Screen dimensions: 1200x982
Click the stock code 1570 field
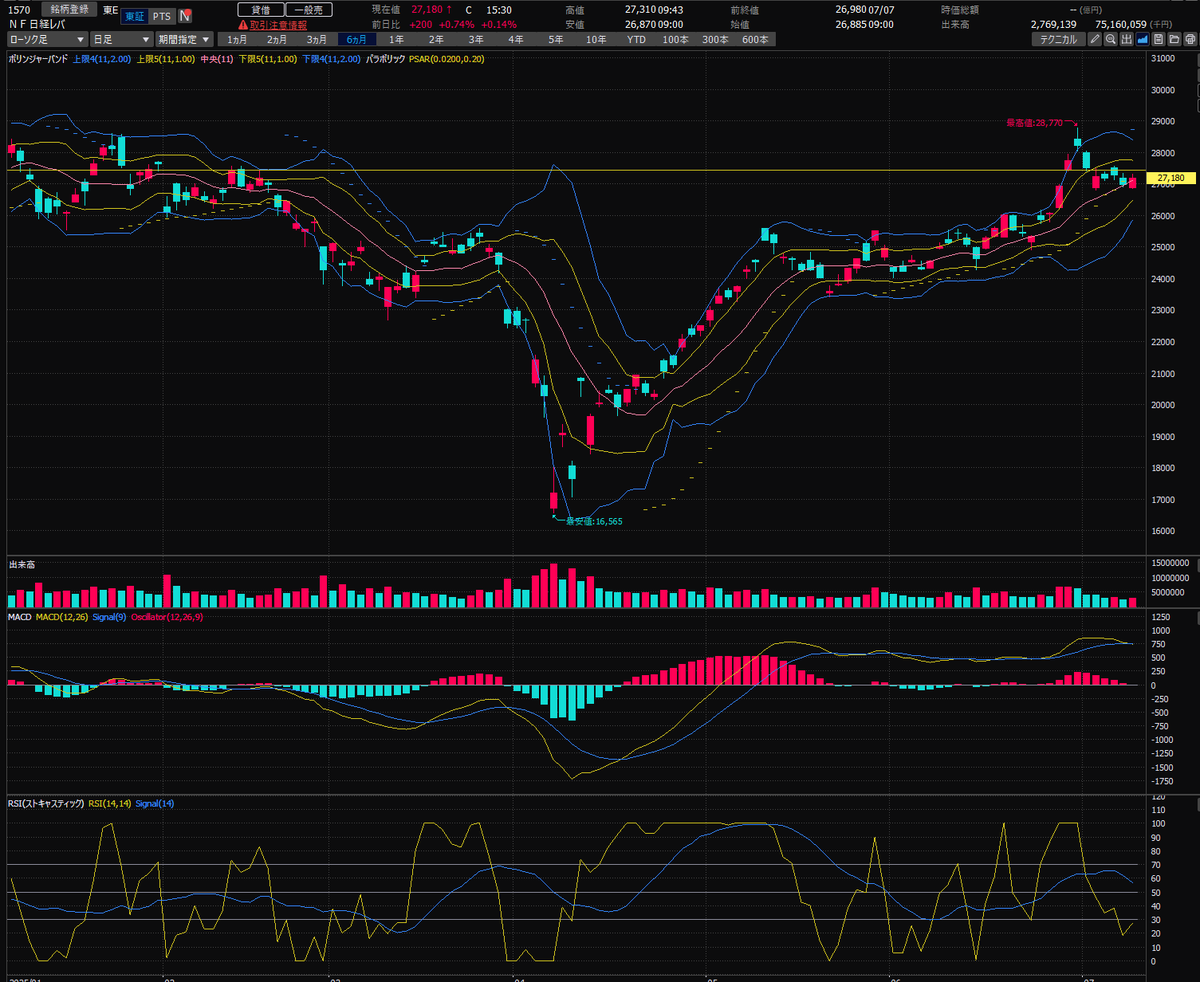point(19,9)
